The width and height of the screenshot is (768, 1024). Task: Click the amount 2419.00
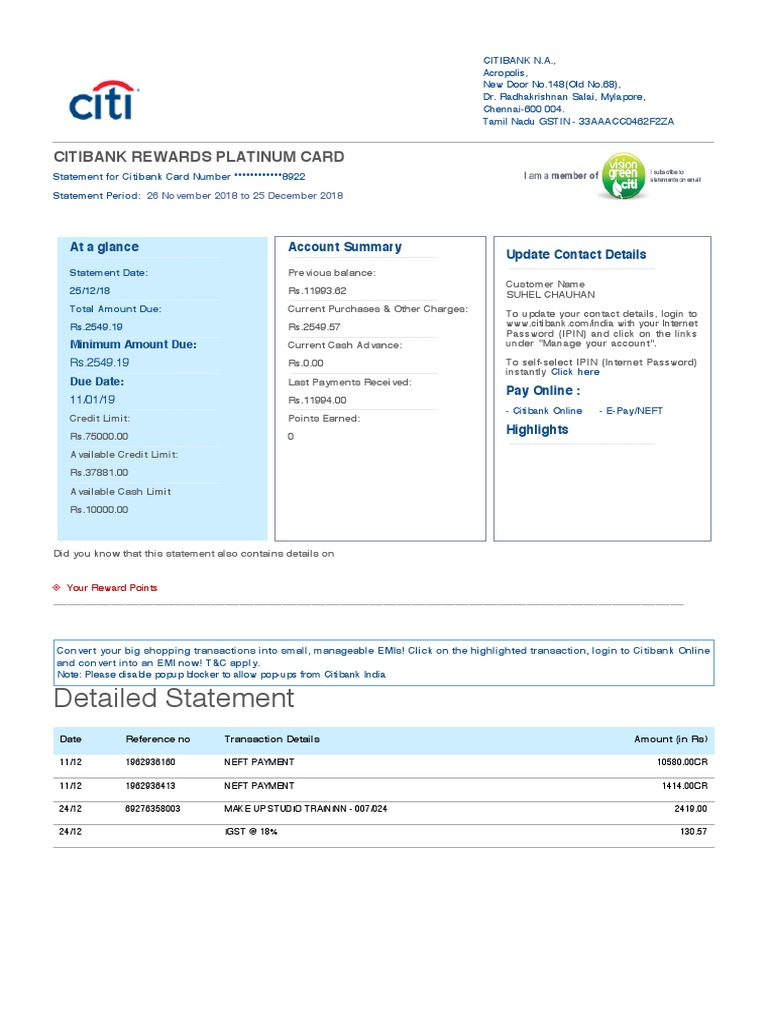pyautogui.click(x=691, y=808)
